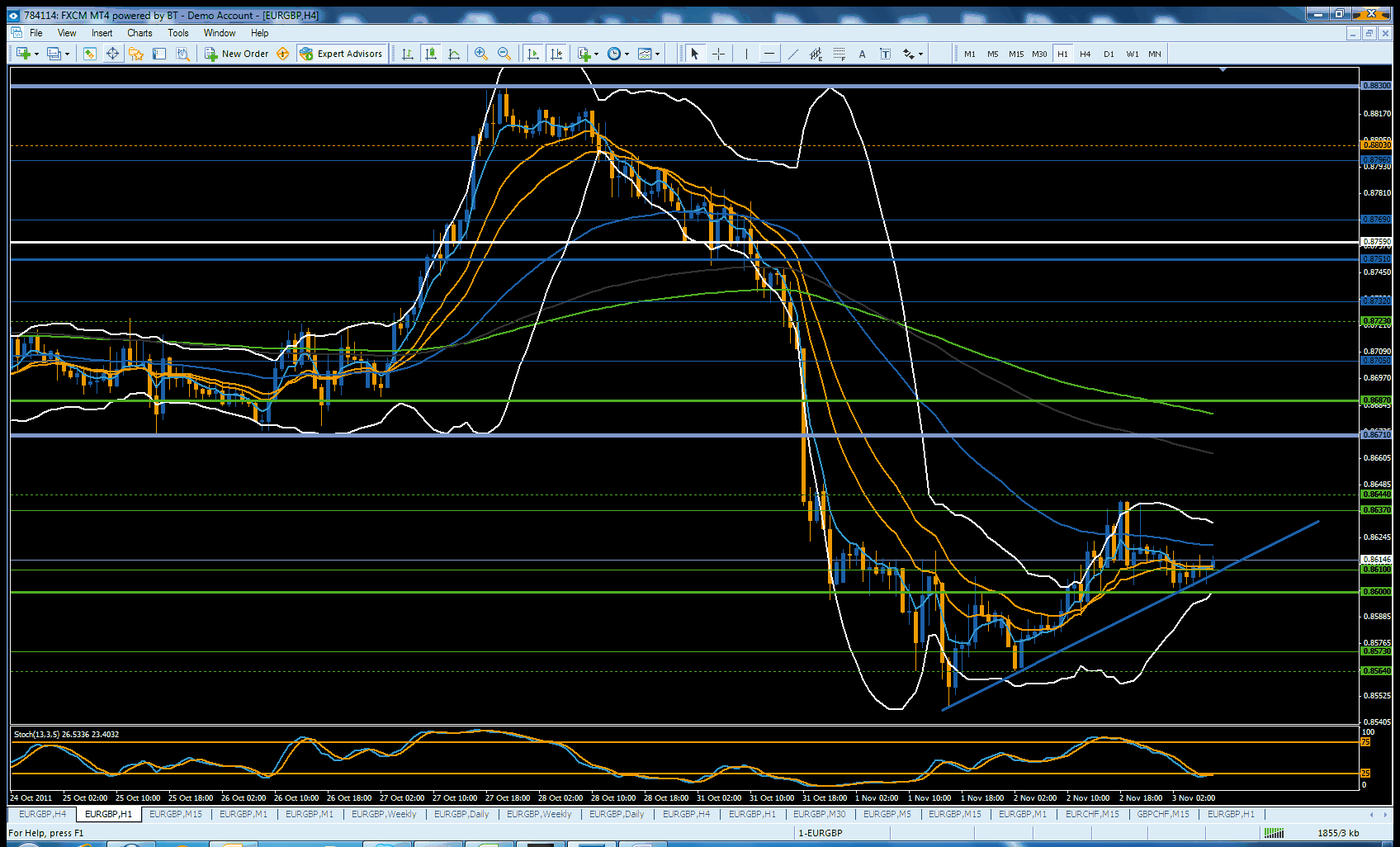Expand the Templates dropdown arrow
This screenshot has width=1400, height=847.
coord(657,54)
